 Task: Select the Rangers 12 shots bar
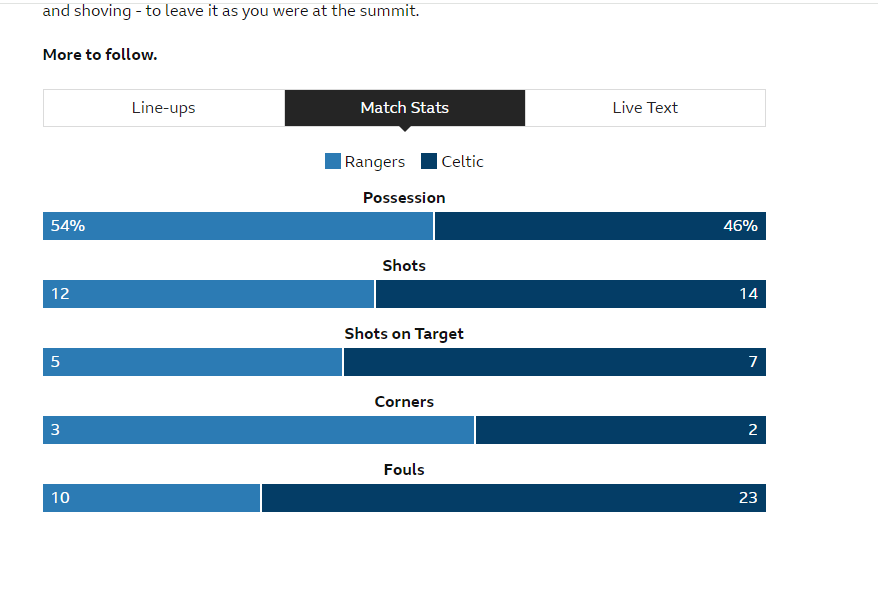click(x=208, y=294)
